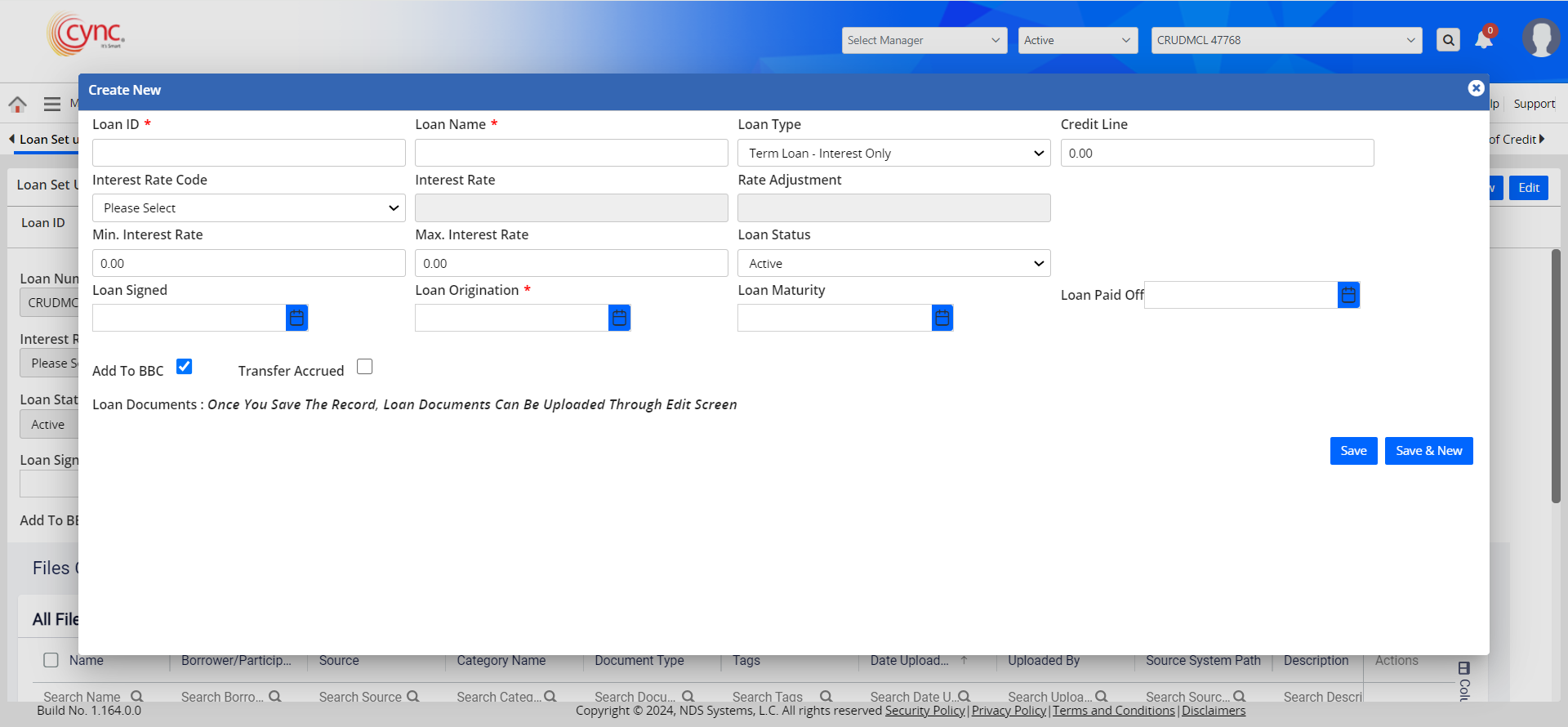The height and width of the screenshot is (727, 1568).
Task: Click into the Loan ID input field
Action: click(x=248, y=153)
